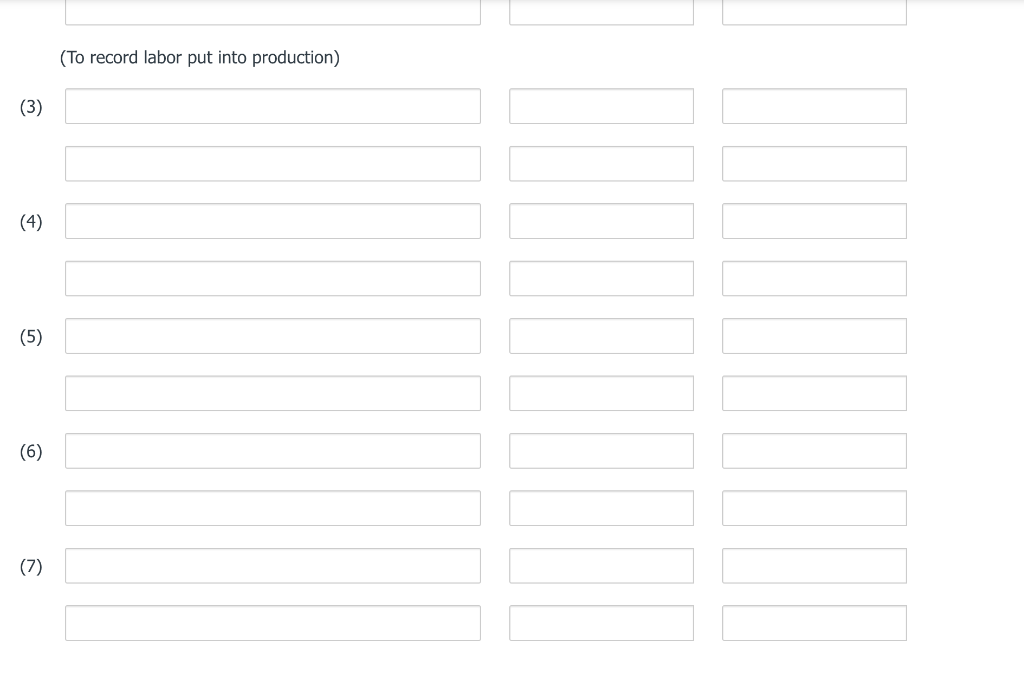Image resolution: width=1024 pixels, height=680 pixels.
Task: Click the first account title field of entry (4)
Action: point(272,220)
